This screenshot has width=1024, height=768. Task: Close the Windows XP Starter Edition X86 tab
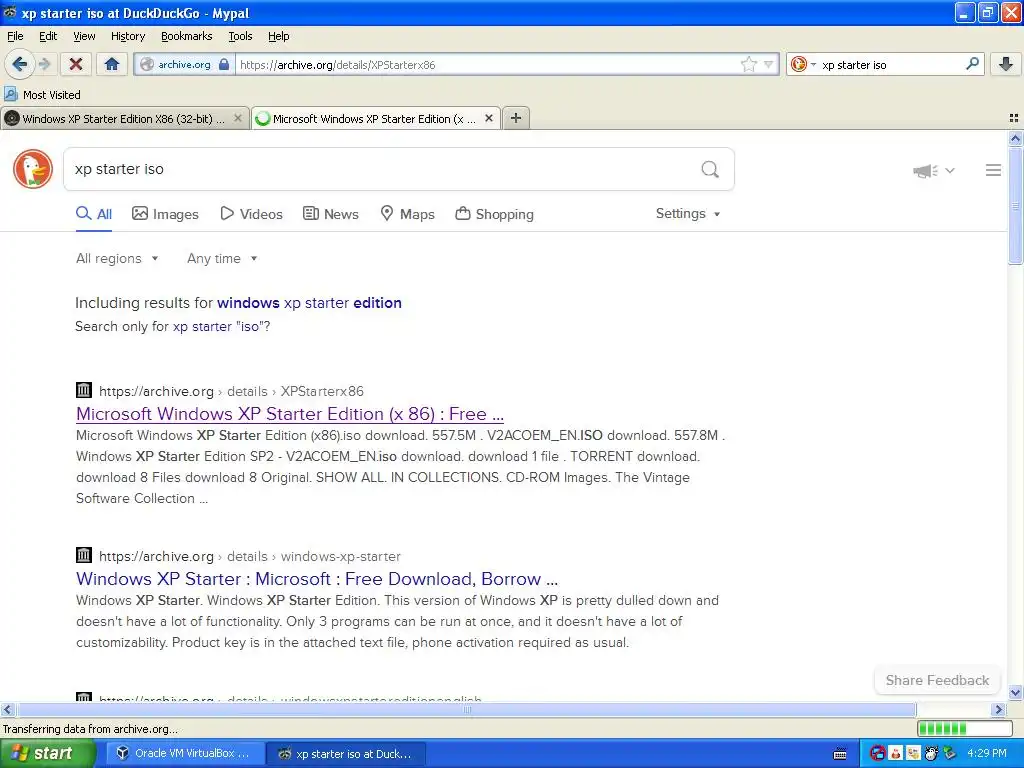click(238, 118)
